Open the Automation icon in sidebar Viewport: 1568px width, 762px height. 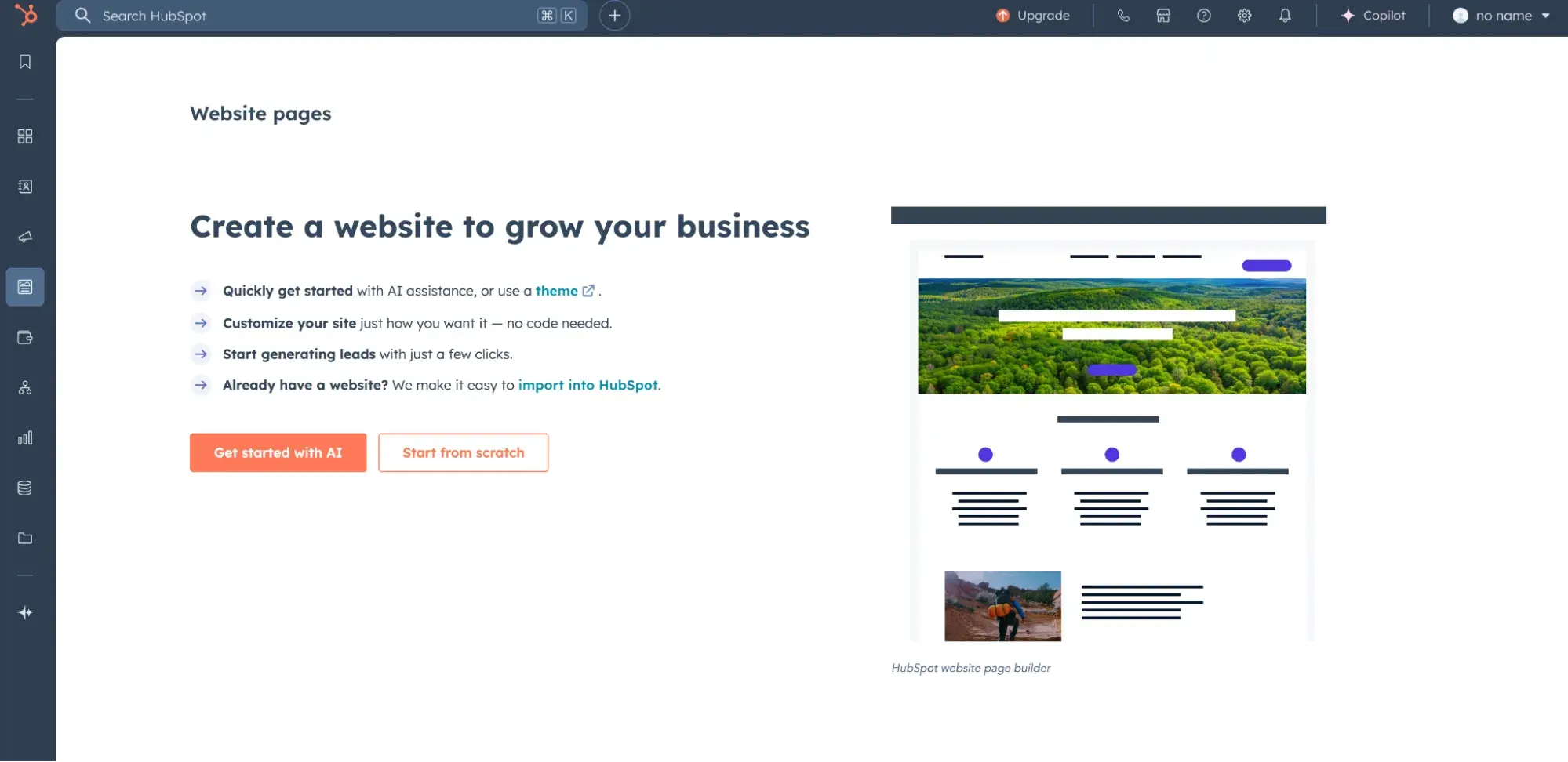pyautogui.click(x=25, y=387)
